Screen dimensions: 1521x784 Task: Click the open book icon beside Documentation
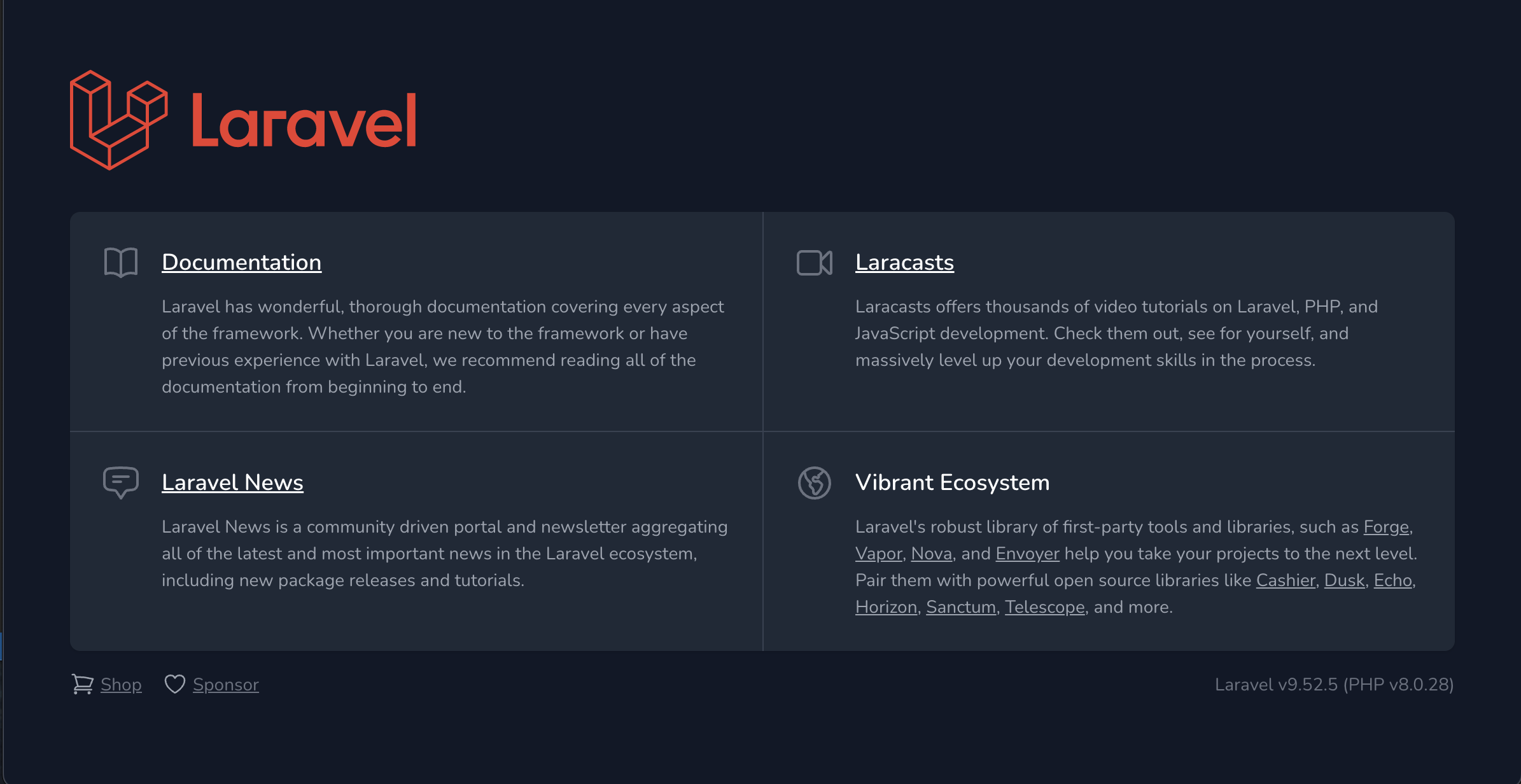click(120, 261)
